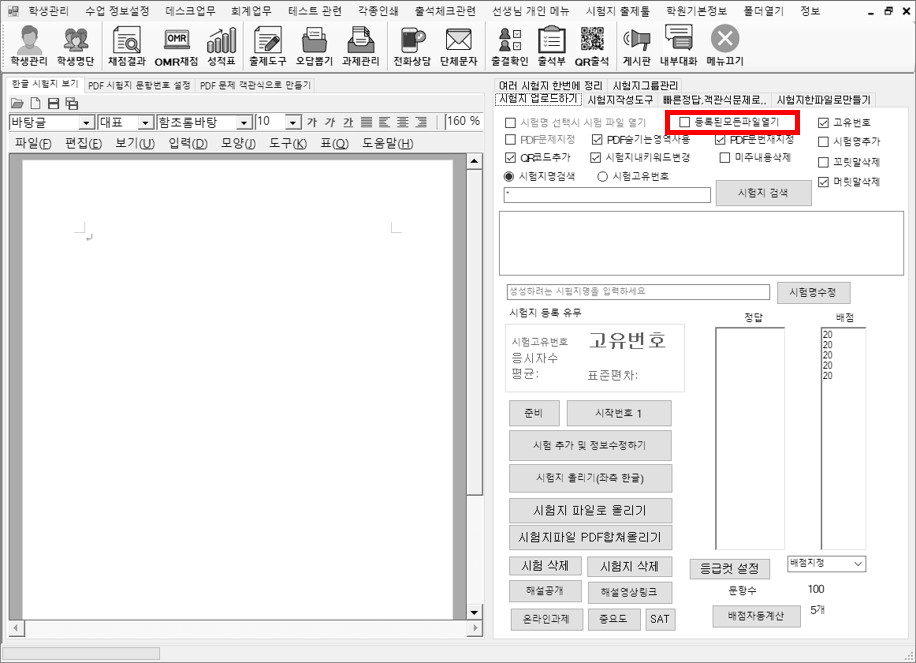916x663 pixels.
Task: Select the 시험지명검색 radio button
Action: coord(509,176)
